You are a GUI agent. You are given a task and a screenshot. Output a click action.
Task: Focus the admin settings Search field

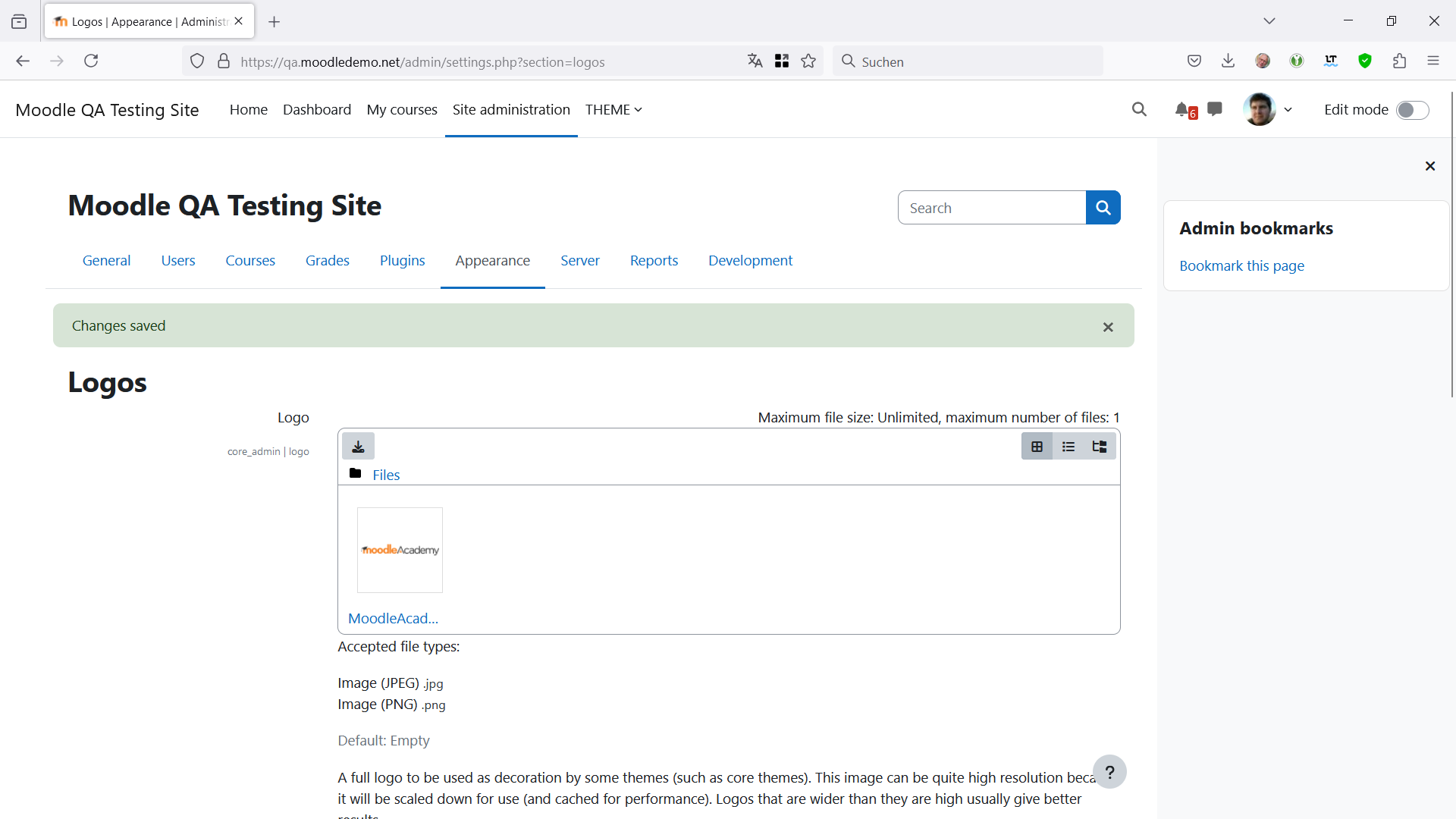tap(992, 208)
